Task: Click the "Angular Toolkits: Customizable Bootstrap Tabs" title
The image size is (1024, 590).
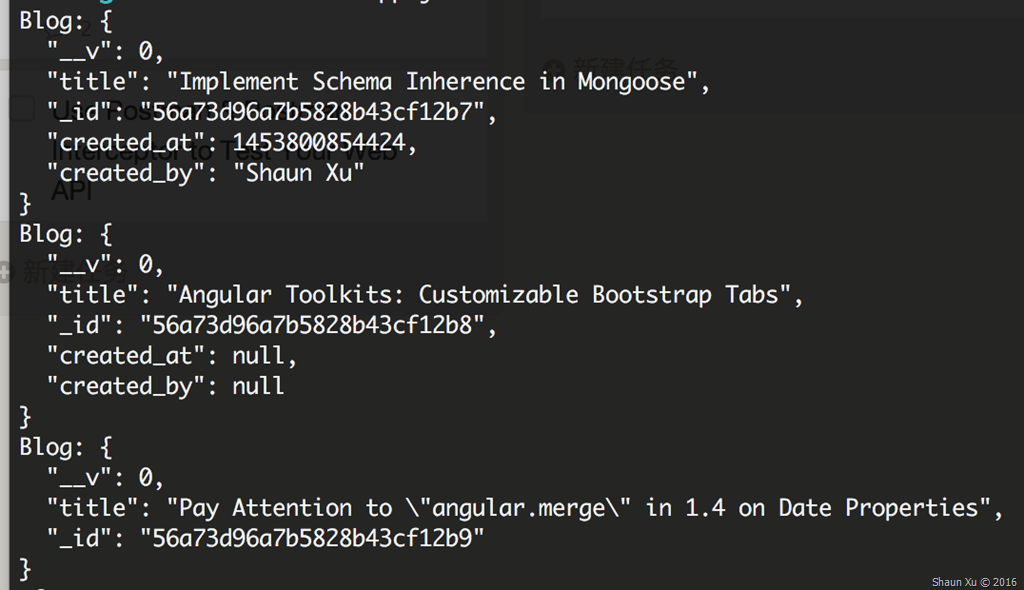Action: click(484, 295)
